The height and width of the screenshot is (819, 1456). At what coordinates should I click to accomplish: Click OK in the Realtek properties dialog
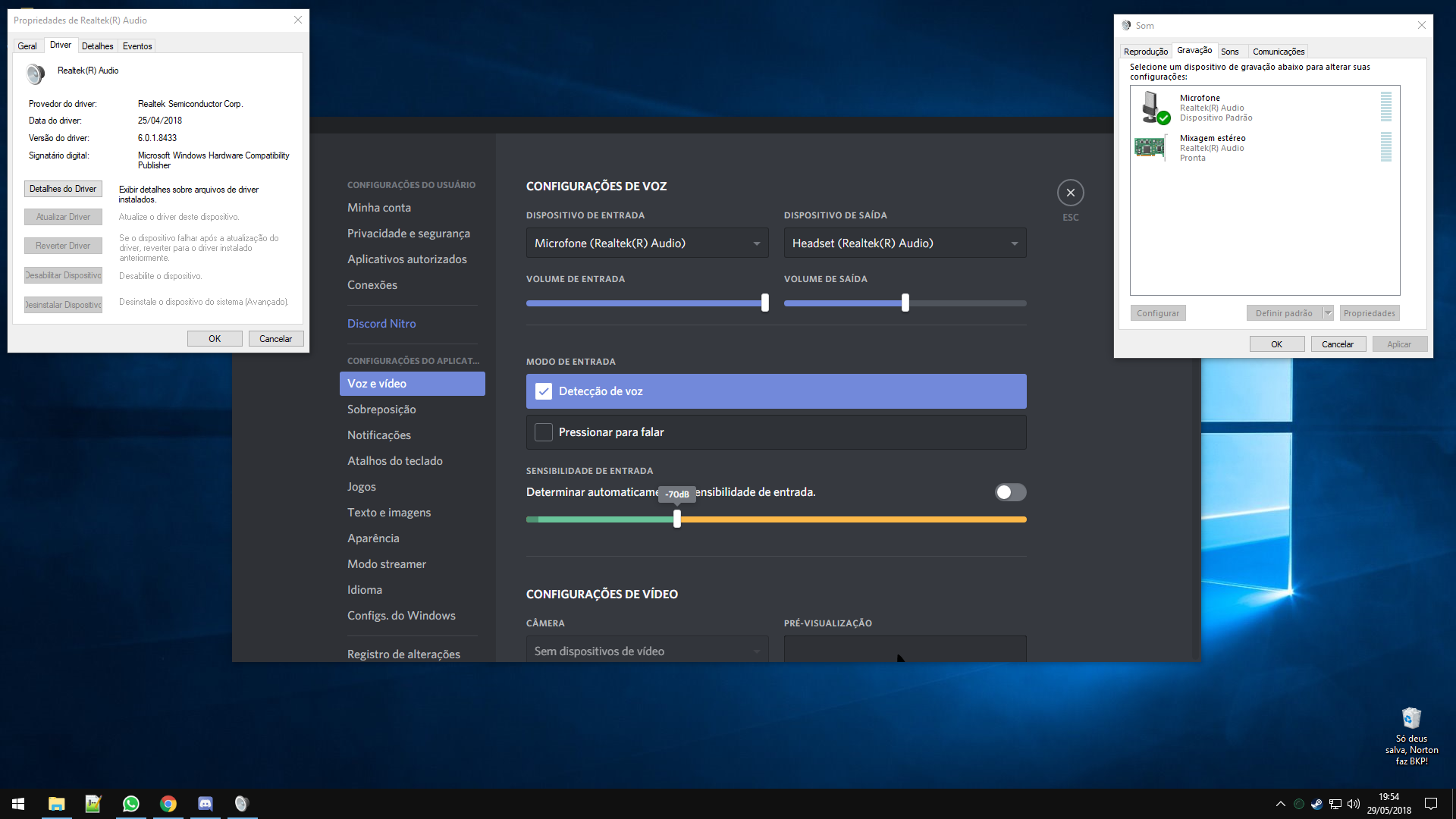[215, 339]
